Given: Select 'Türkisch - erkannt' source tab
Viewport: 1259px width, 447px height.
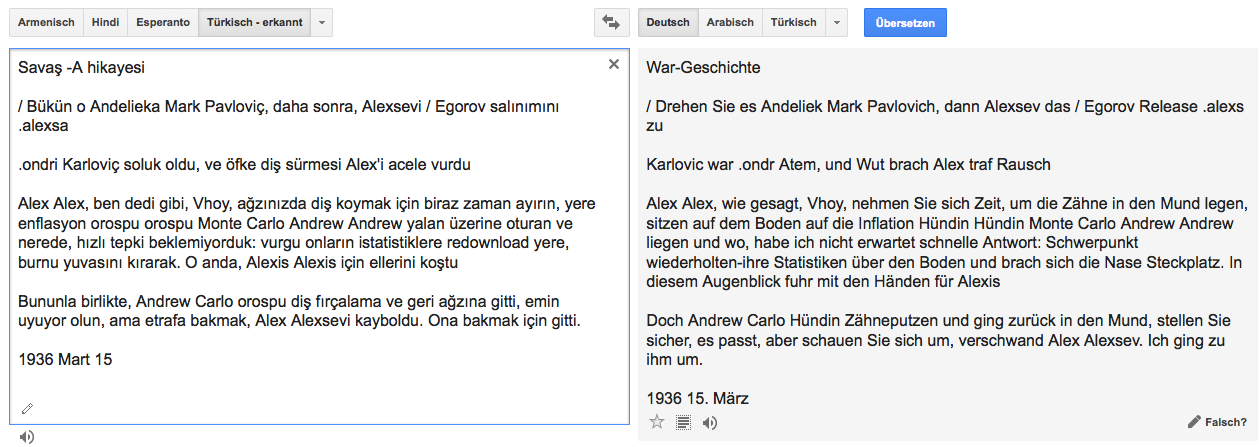Looking at the screenshot, I should tap(254, 22).
